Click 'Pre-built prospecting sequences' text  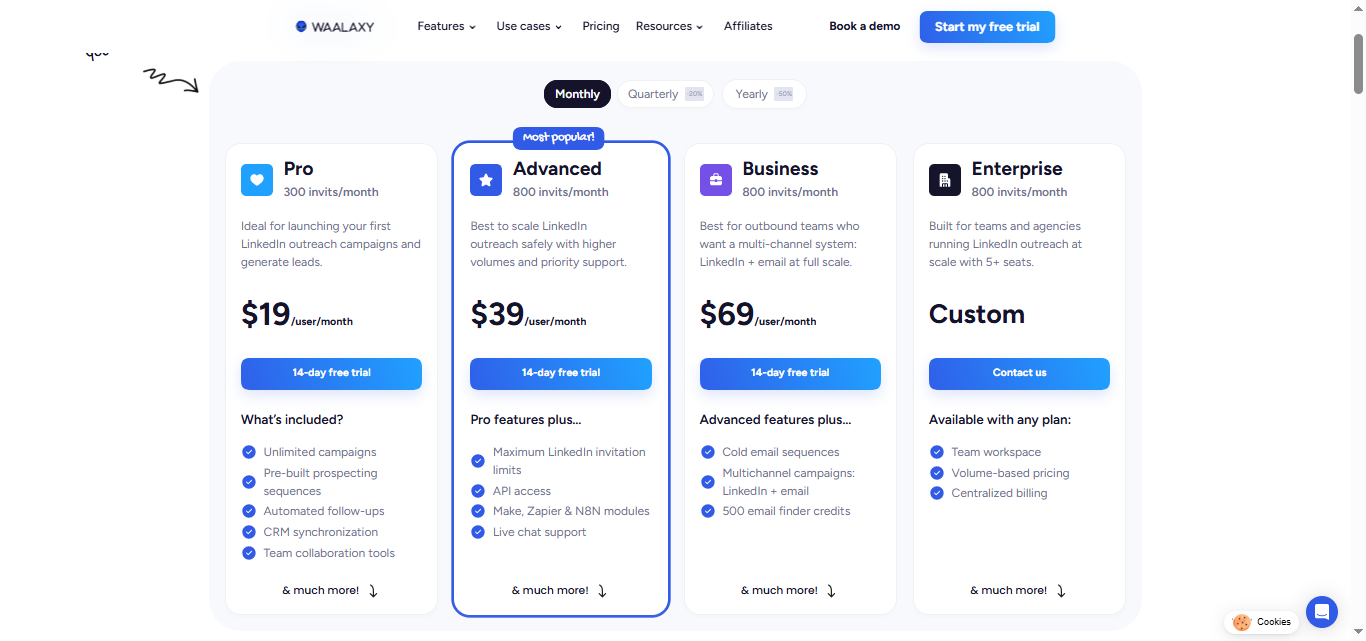(321, 482)
